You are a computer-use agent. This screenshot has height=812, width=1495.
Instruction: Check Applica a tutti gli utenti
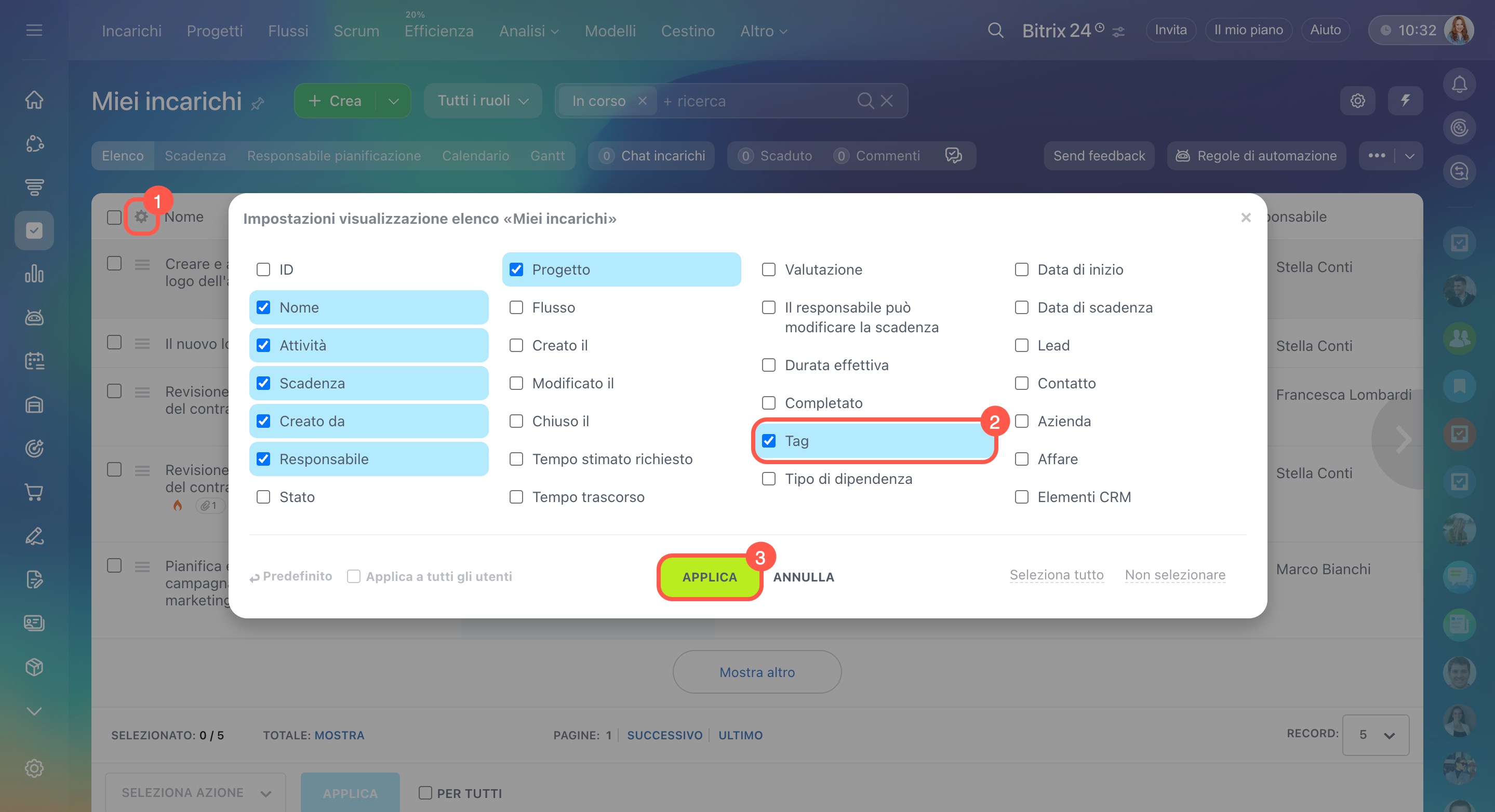point(353,576)
